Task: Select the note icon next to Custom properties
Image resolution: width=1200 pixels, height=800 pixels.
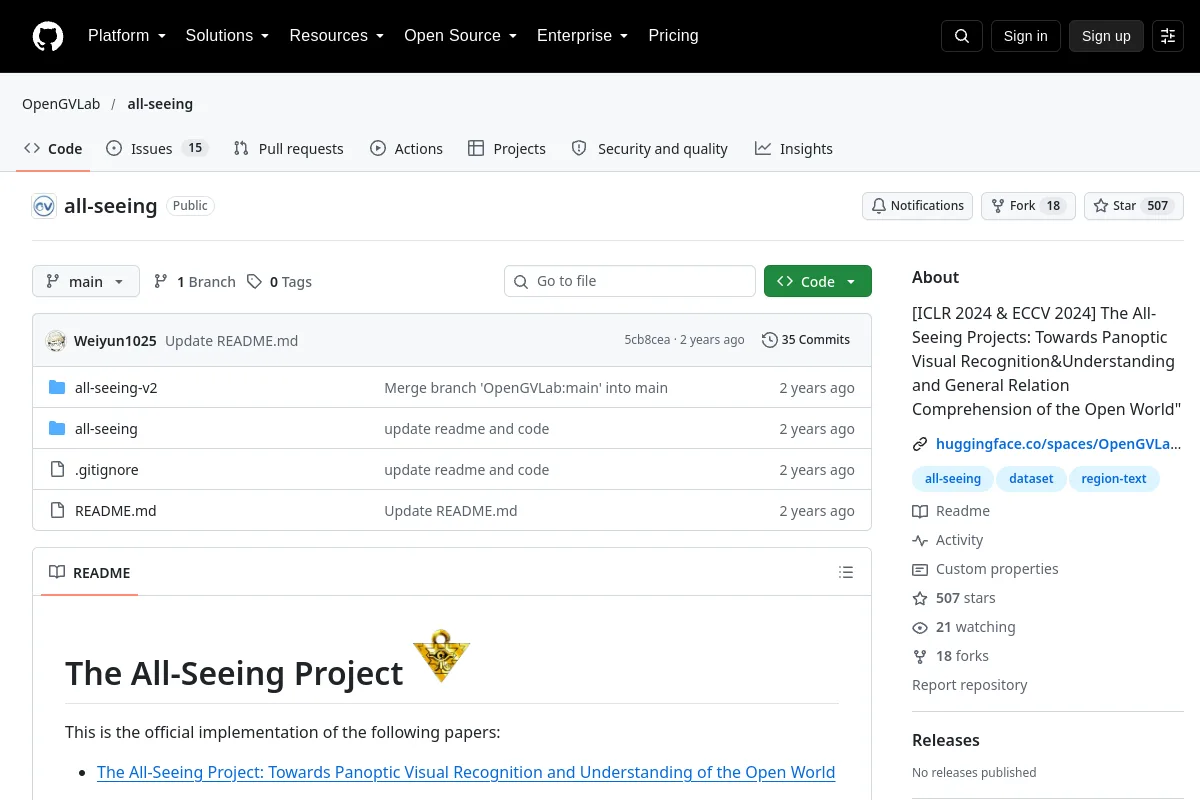Action: [920, 569]
